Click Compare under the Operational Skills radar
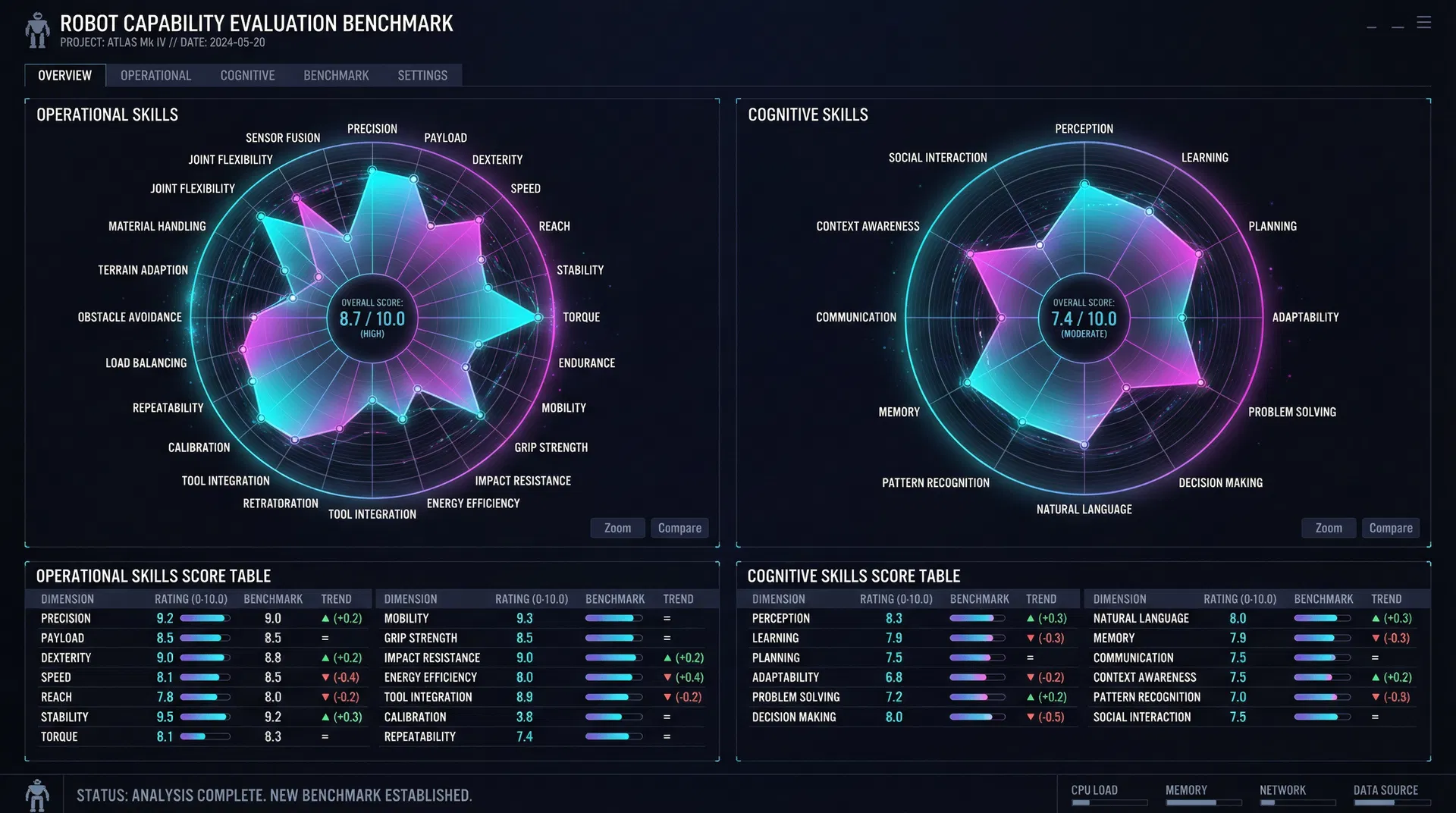This screenshot has height=813, width=1456. pyautogui.click(x=679, y=528)
